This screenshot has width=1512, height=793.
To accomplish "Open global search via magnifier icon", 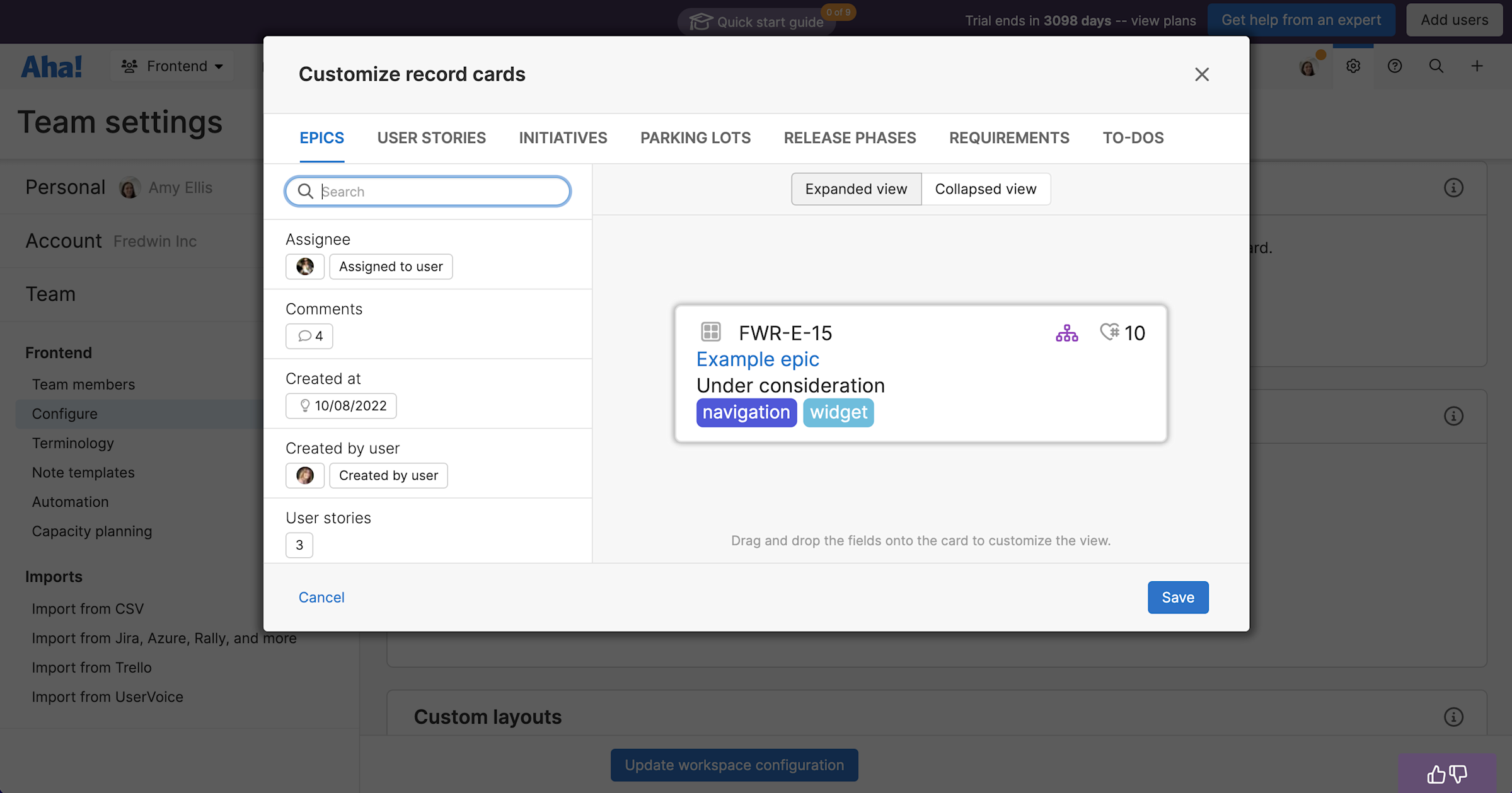I will tap(1435, 66).
